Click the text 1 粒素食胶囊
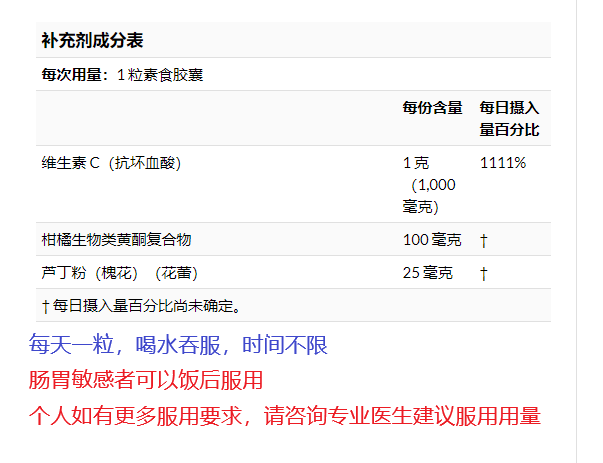This screenshot has height=463, width=603. 160,75
